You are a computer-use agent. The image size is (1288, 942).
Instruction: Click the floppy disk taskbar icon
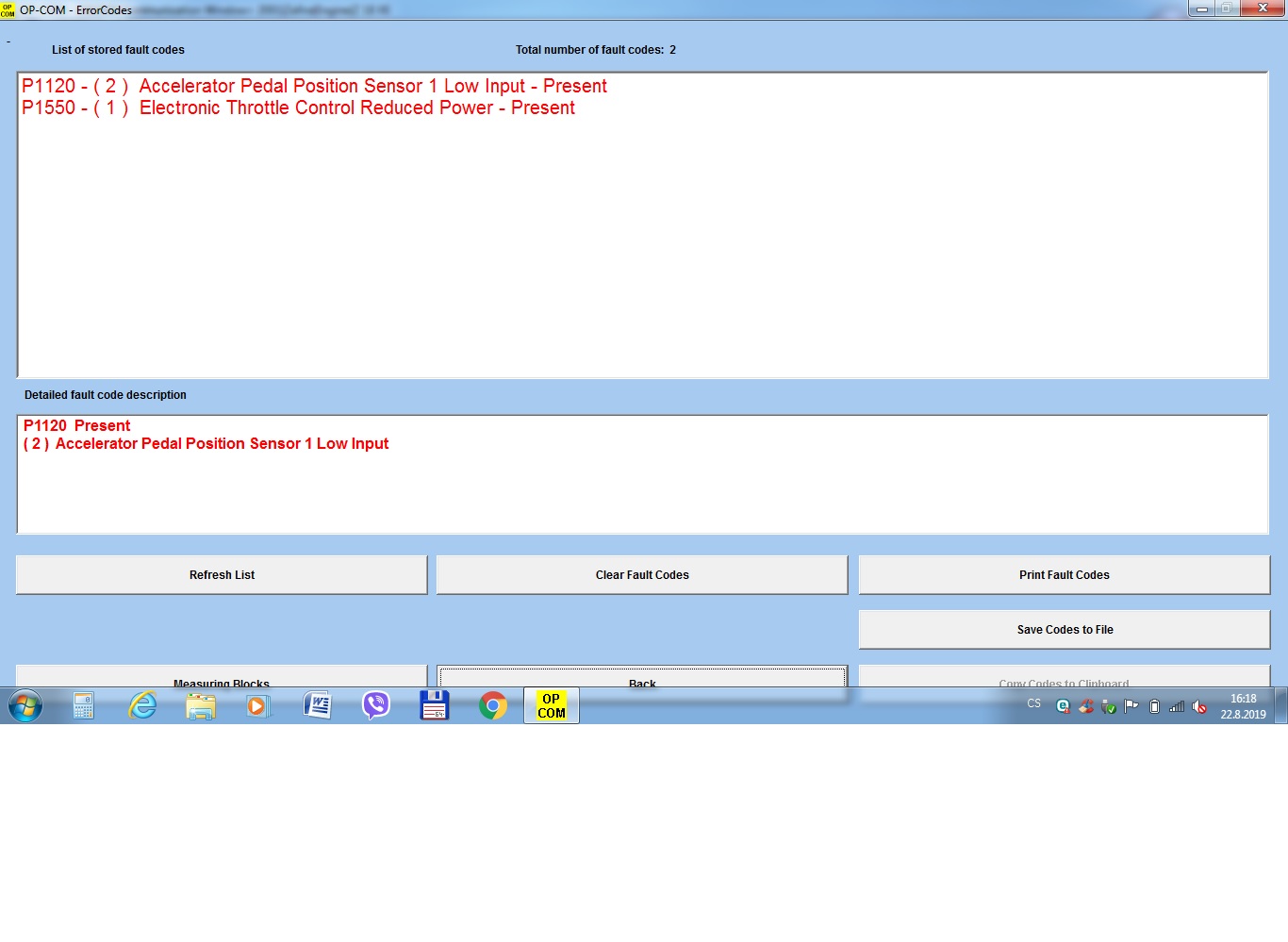[434, 705]
